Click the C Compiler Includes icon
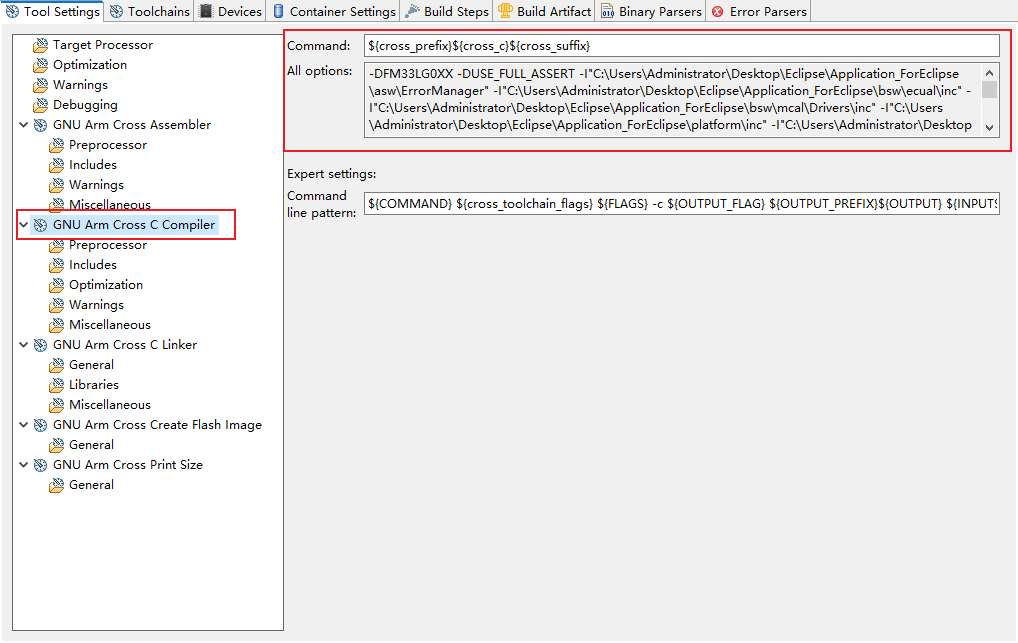 pos(56,266)
